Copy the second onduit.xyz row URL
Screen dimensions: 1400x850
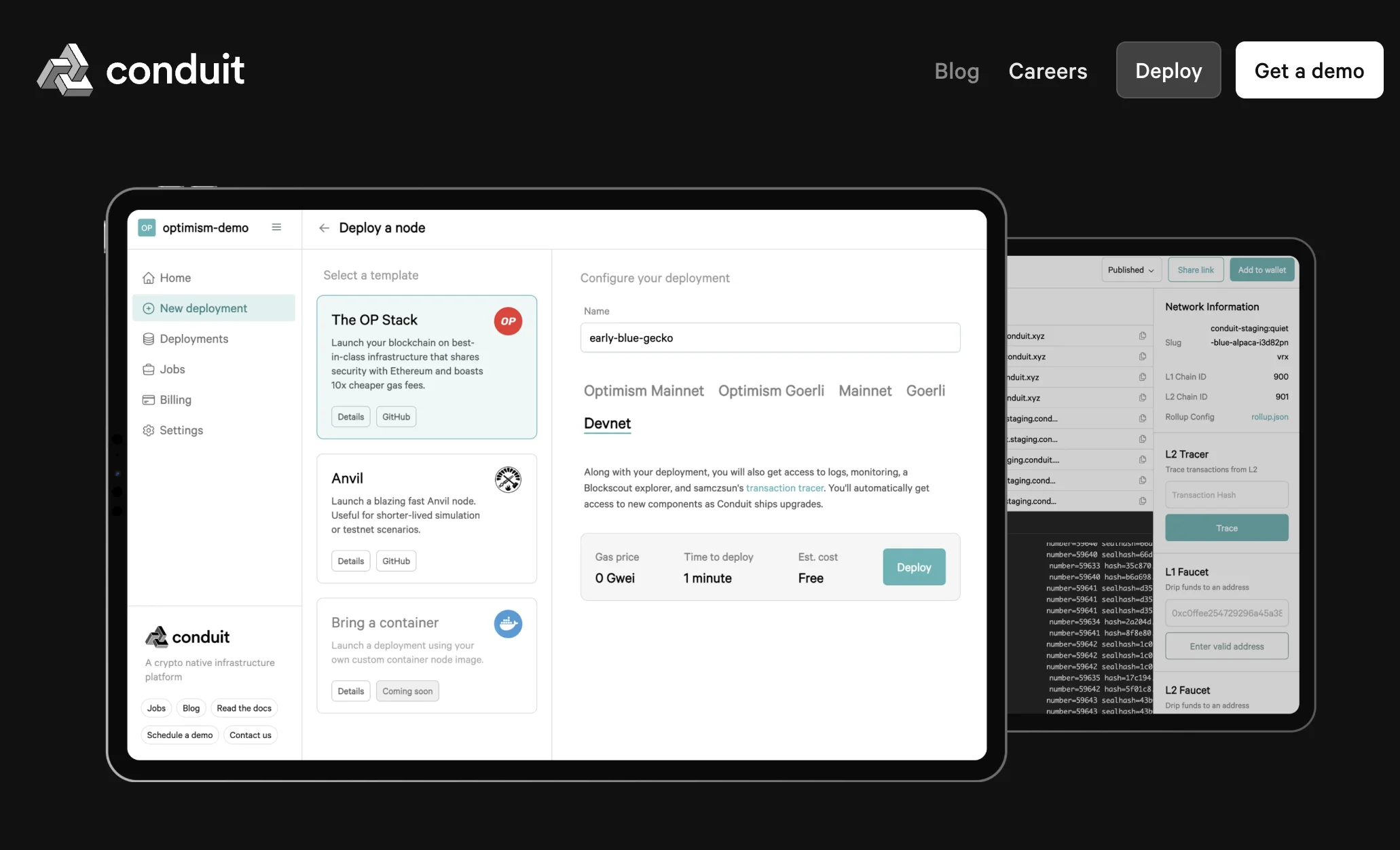click(x=1143, y=356)
